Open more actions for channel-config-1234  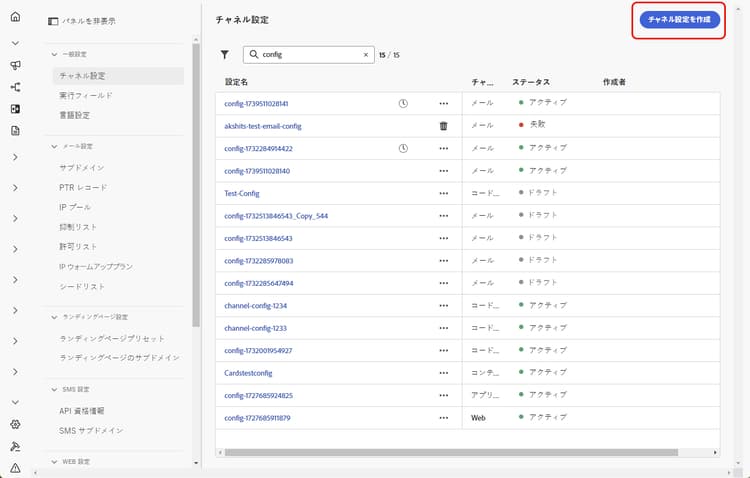[x=443, y=306]
